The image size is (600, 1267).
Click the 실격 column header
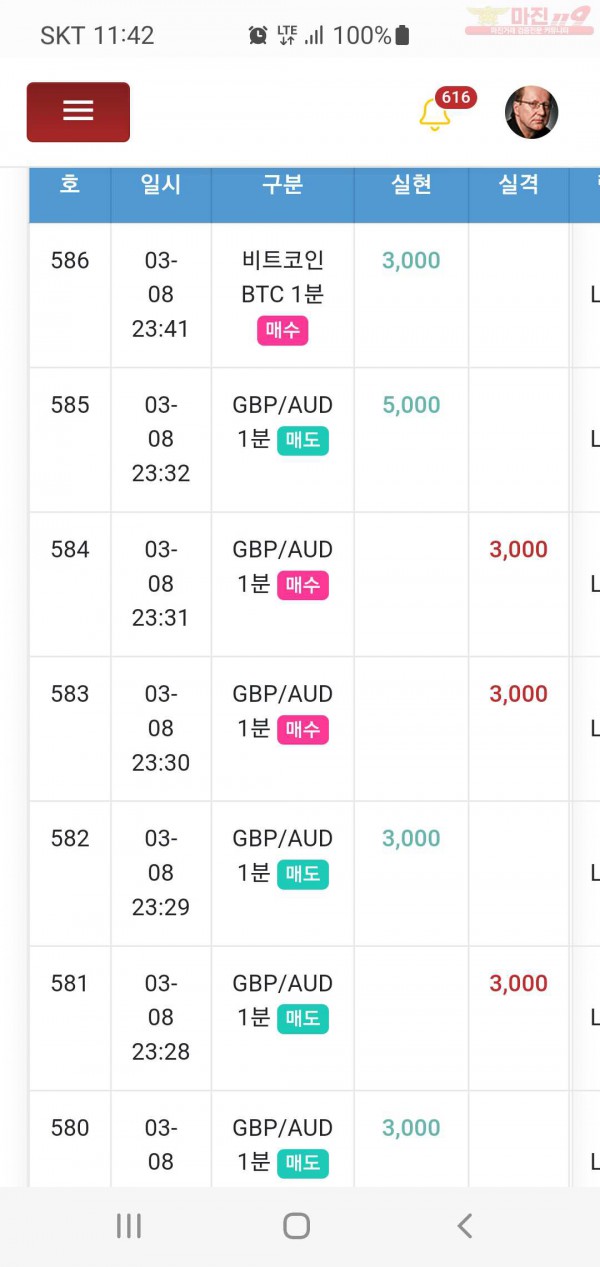(518, 185)
